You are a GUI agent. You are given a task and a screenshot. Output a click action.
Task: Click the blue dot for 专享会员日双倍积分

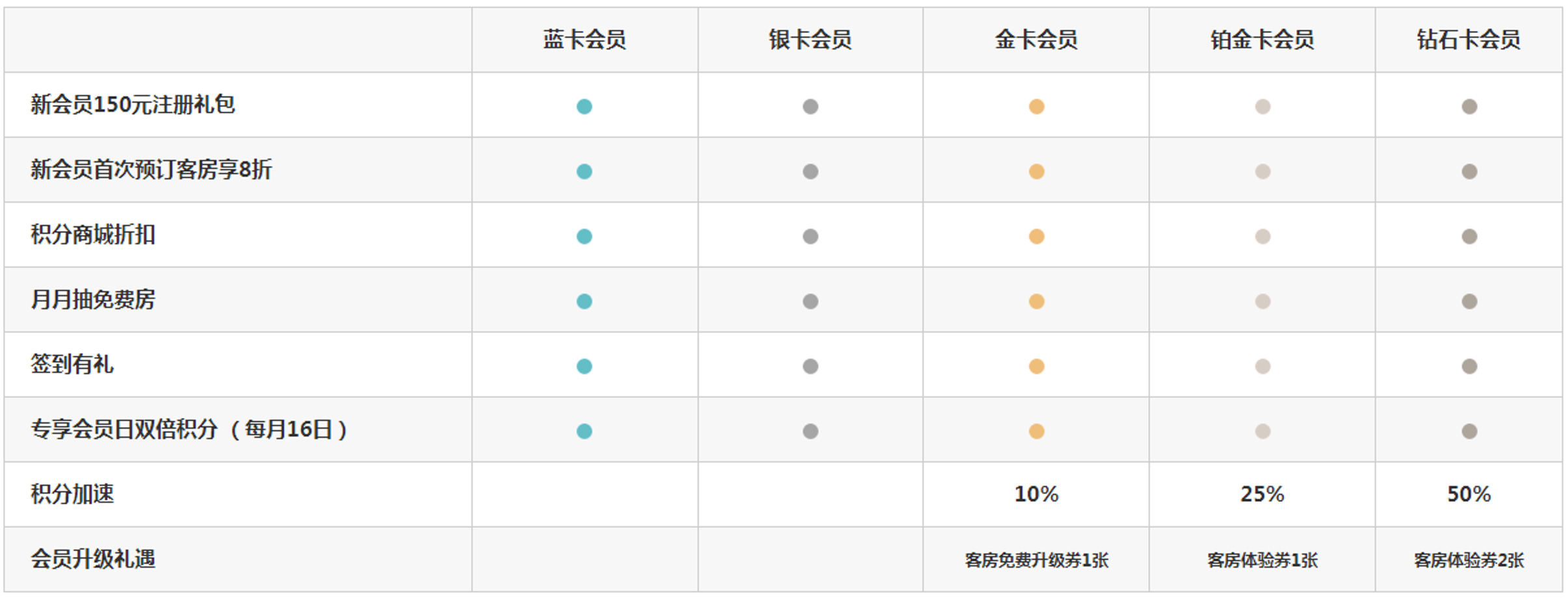584,431
